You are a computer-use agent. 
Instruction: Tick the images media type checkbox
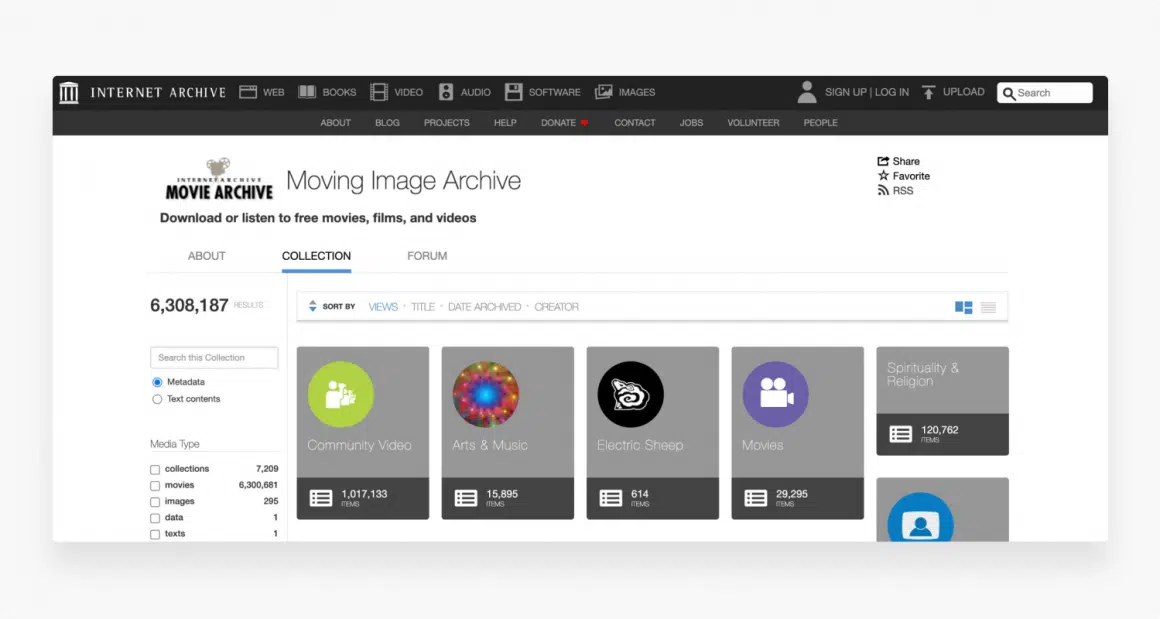click(155, 502)
